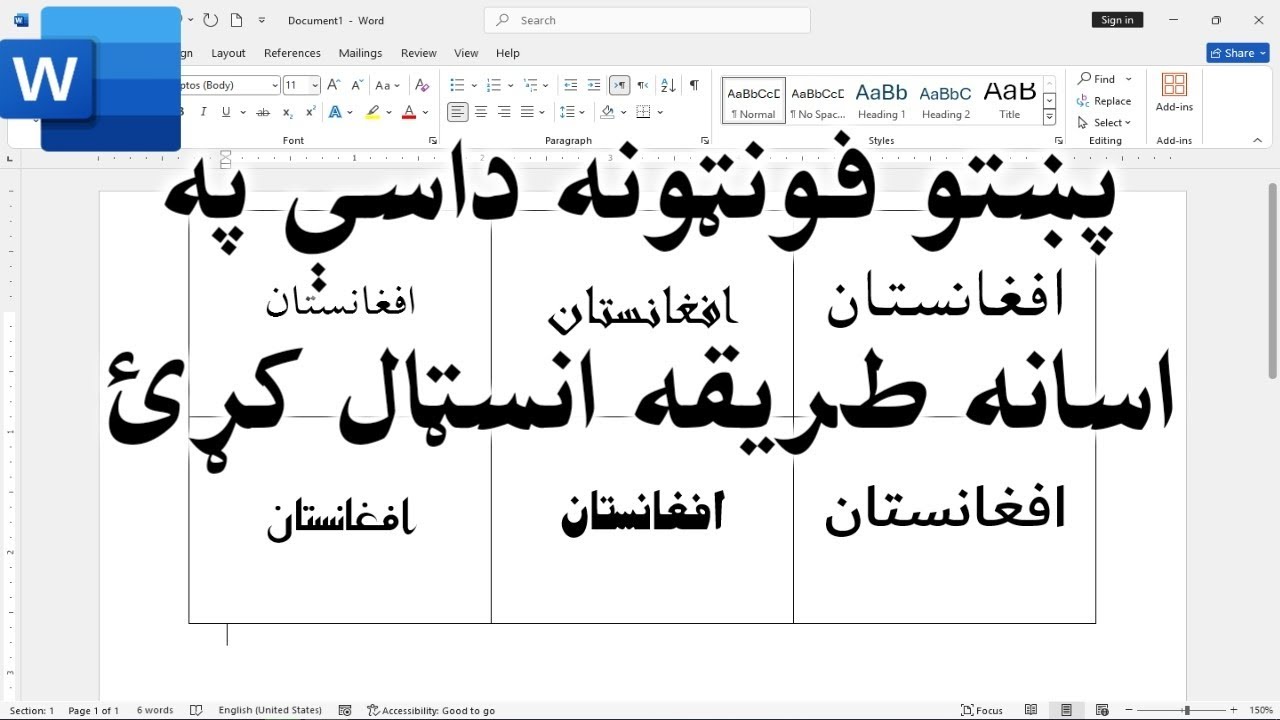Screen dimensions: 1280x720
Task: Toggle right-to-left text direction
Action: [x=642, y=85]
